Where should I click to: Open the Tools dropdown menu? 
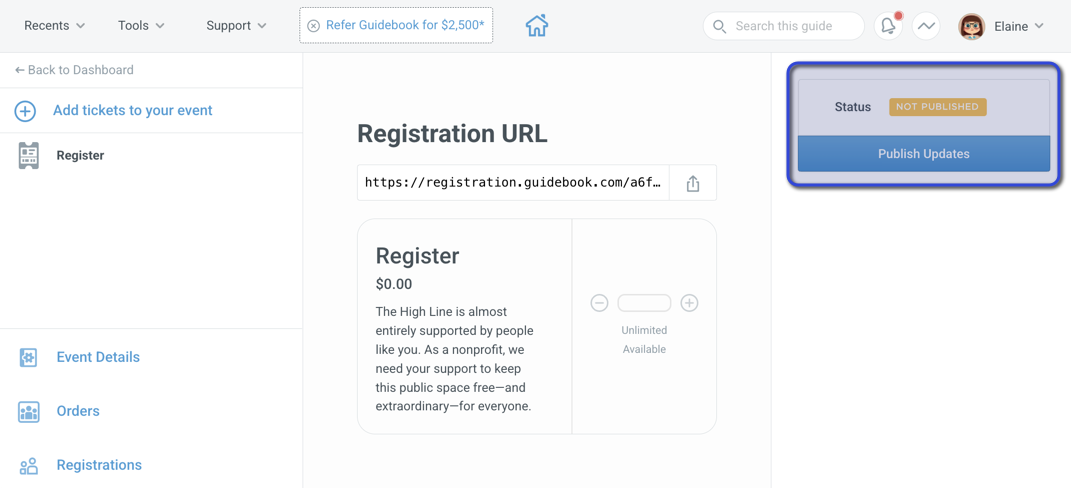(141, 26)
